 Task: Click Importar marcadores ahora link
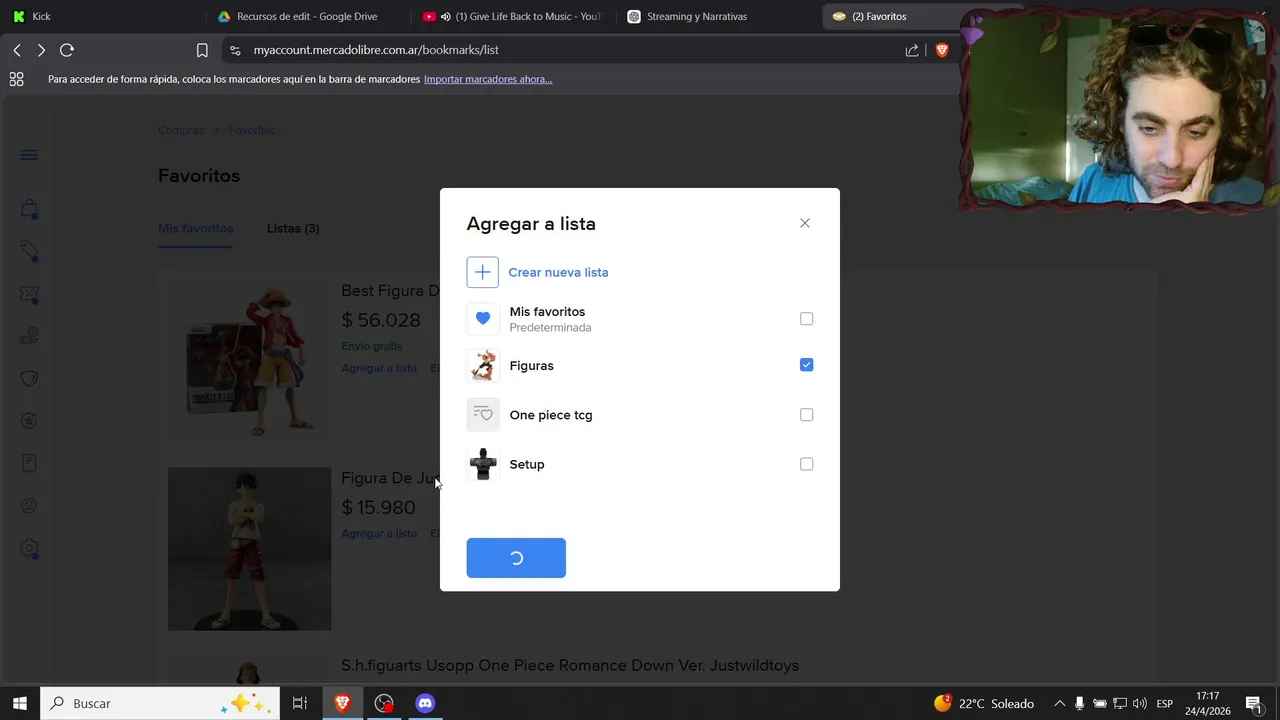point(488,79)
